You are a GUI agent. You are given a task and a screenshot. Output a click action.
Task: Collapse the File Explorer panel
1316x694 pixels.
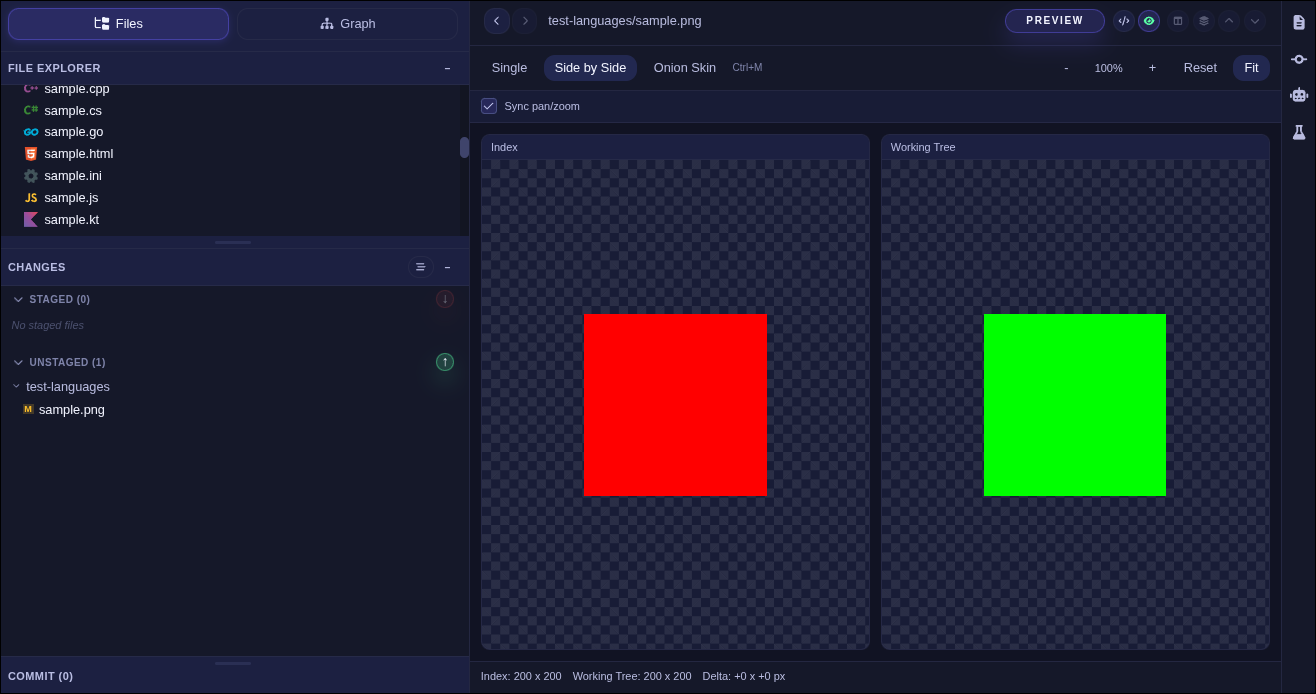click(447, 68)
